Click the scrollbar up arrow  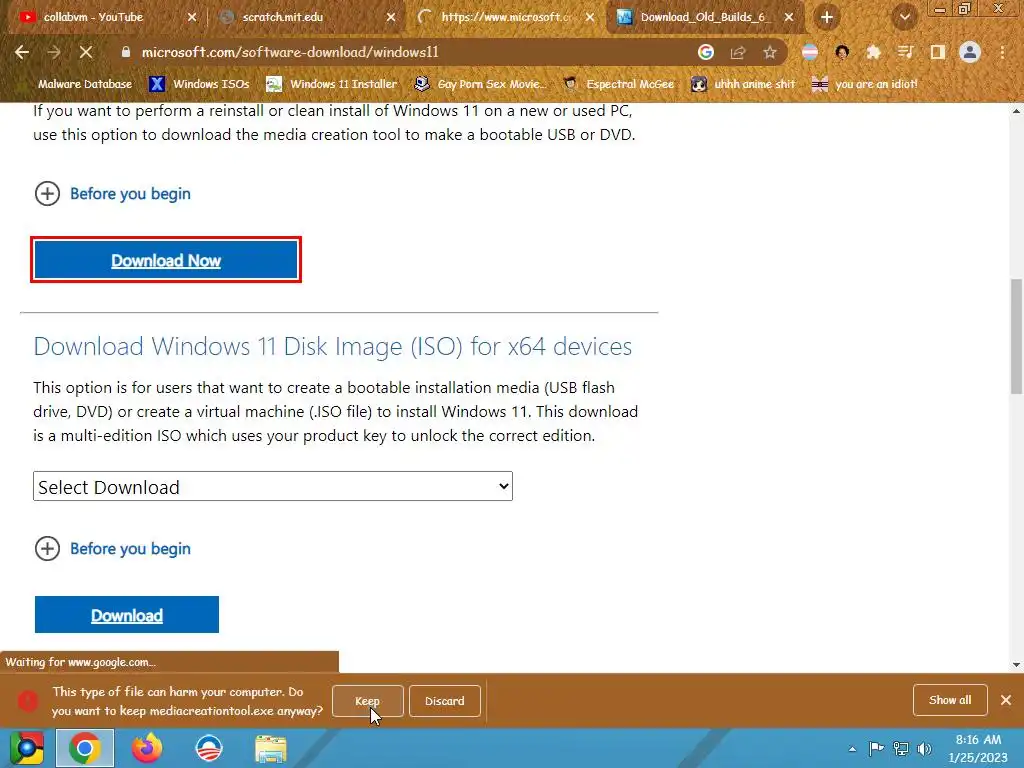tap(1016, 111)
